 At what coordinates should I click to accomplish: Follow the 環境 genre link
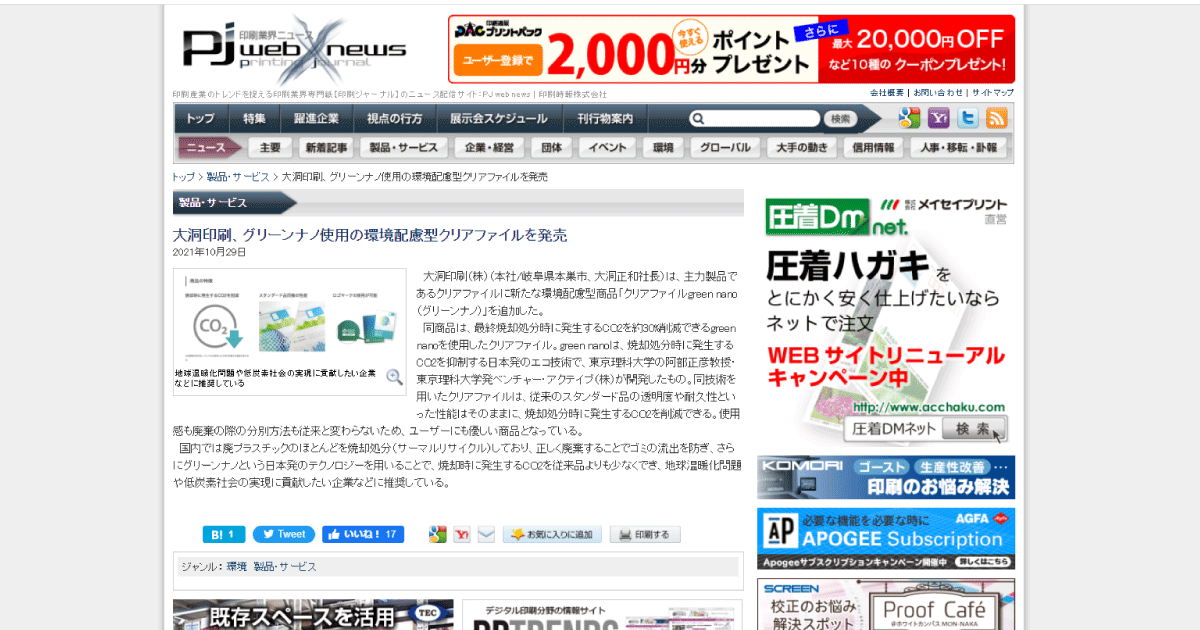(236, 567)
